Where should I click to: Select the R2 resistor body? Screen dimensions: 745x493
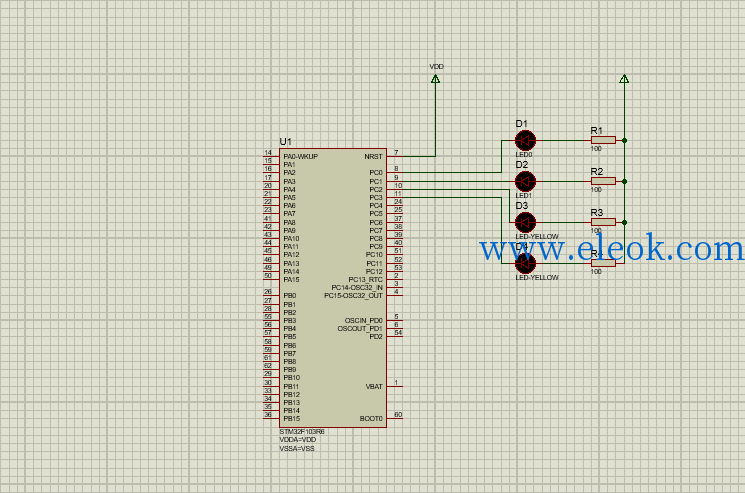[603, 181]
